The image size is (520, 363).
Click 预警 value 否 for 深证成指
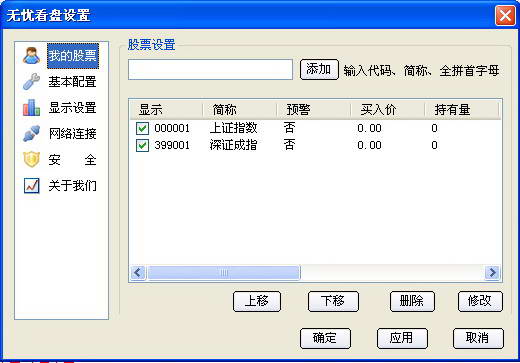coord(289,145)
